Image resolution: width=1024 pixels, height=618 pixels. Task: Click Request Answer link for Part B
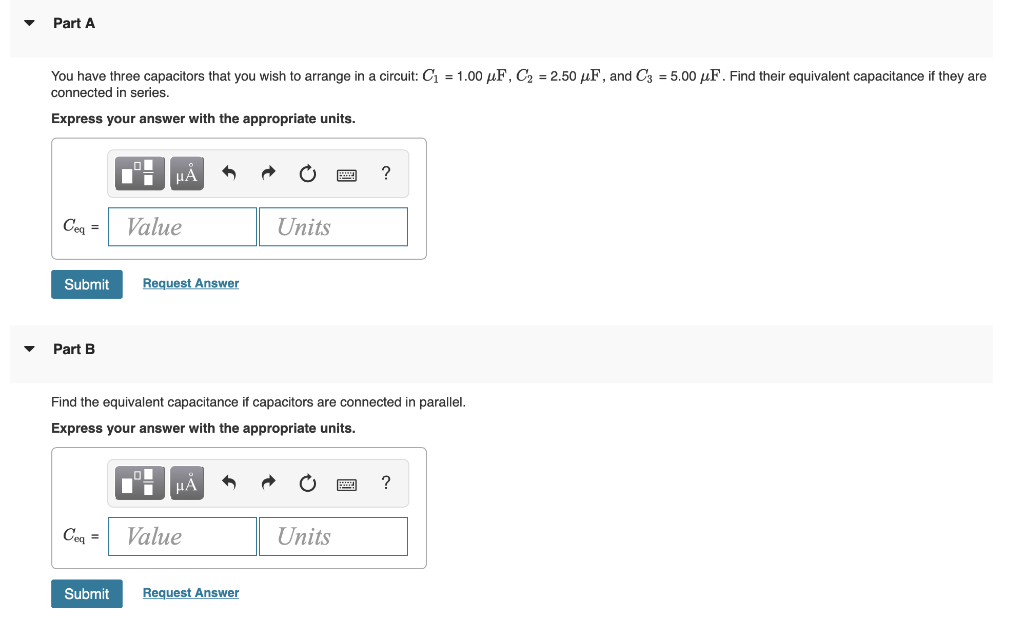click(x=191, y=593)
